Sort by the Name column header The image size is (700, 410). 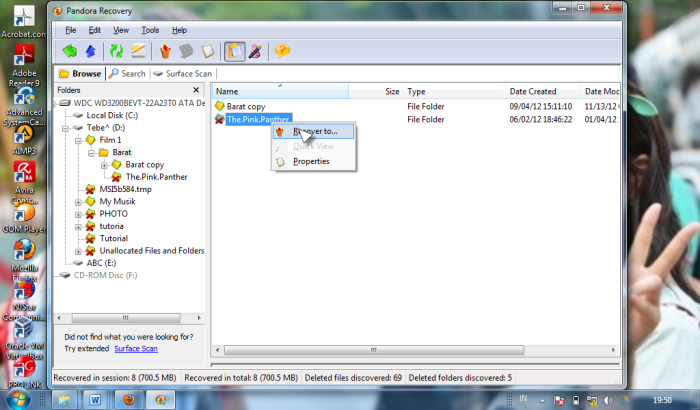click(280, 91)
